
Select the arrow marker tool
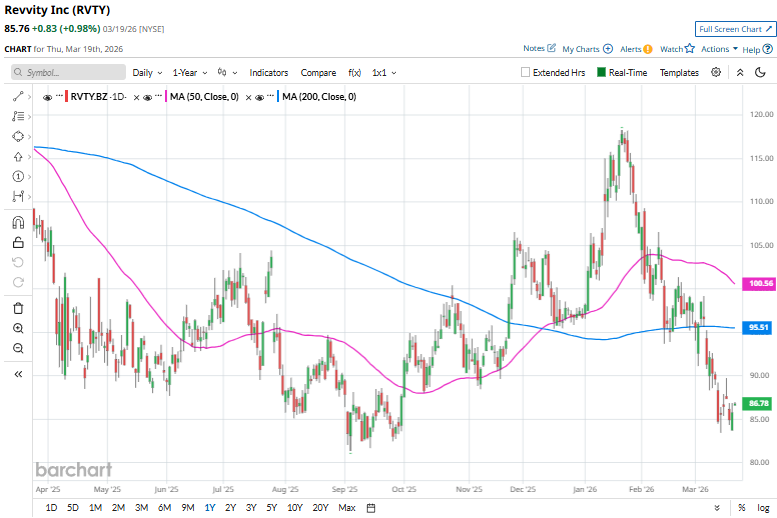coord(18,157)
